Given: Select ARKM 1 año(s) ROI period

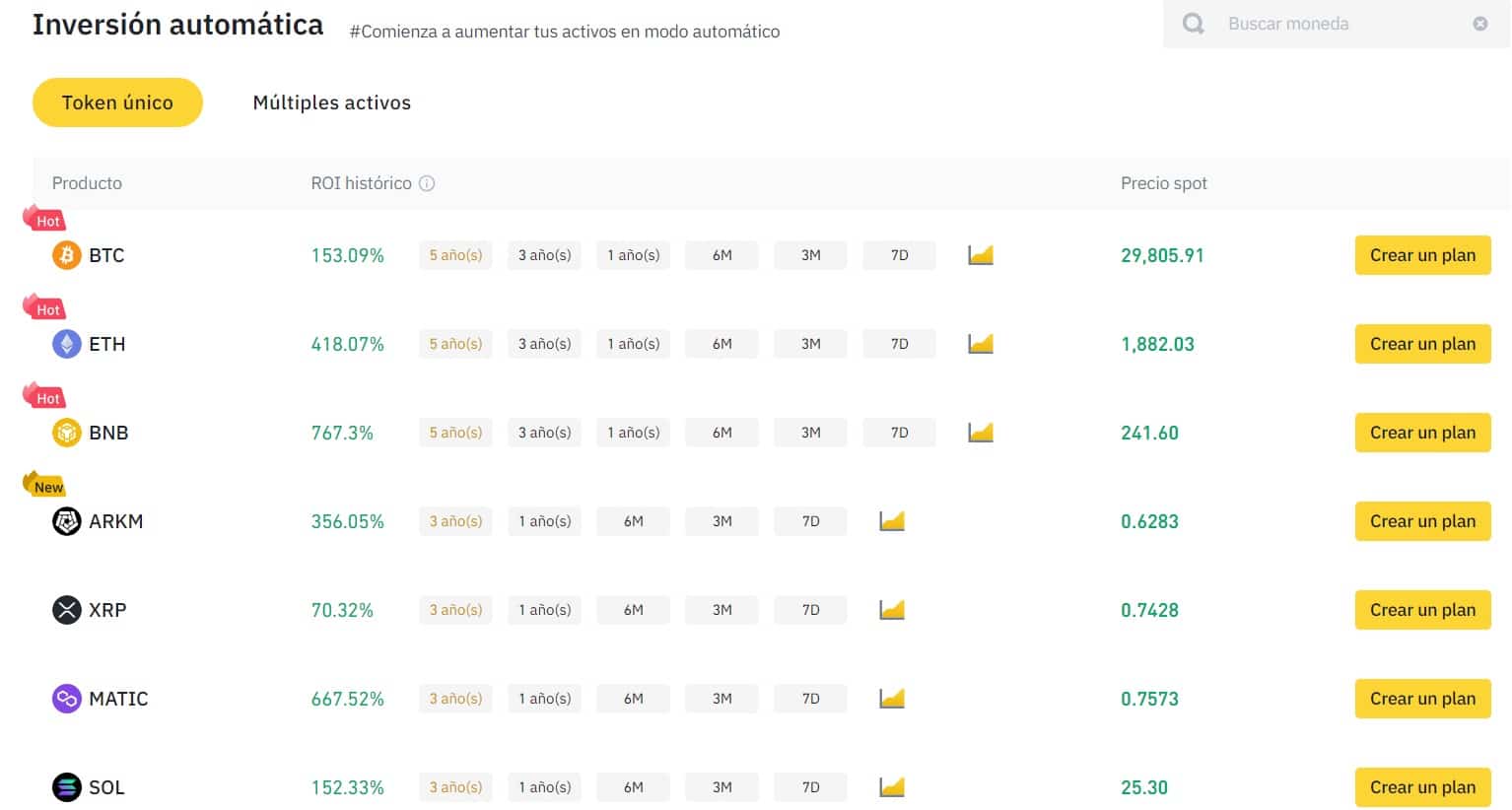Looking at the screenshot, I should [544, 521].
